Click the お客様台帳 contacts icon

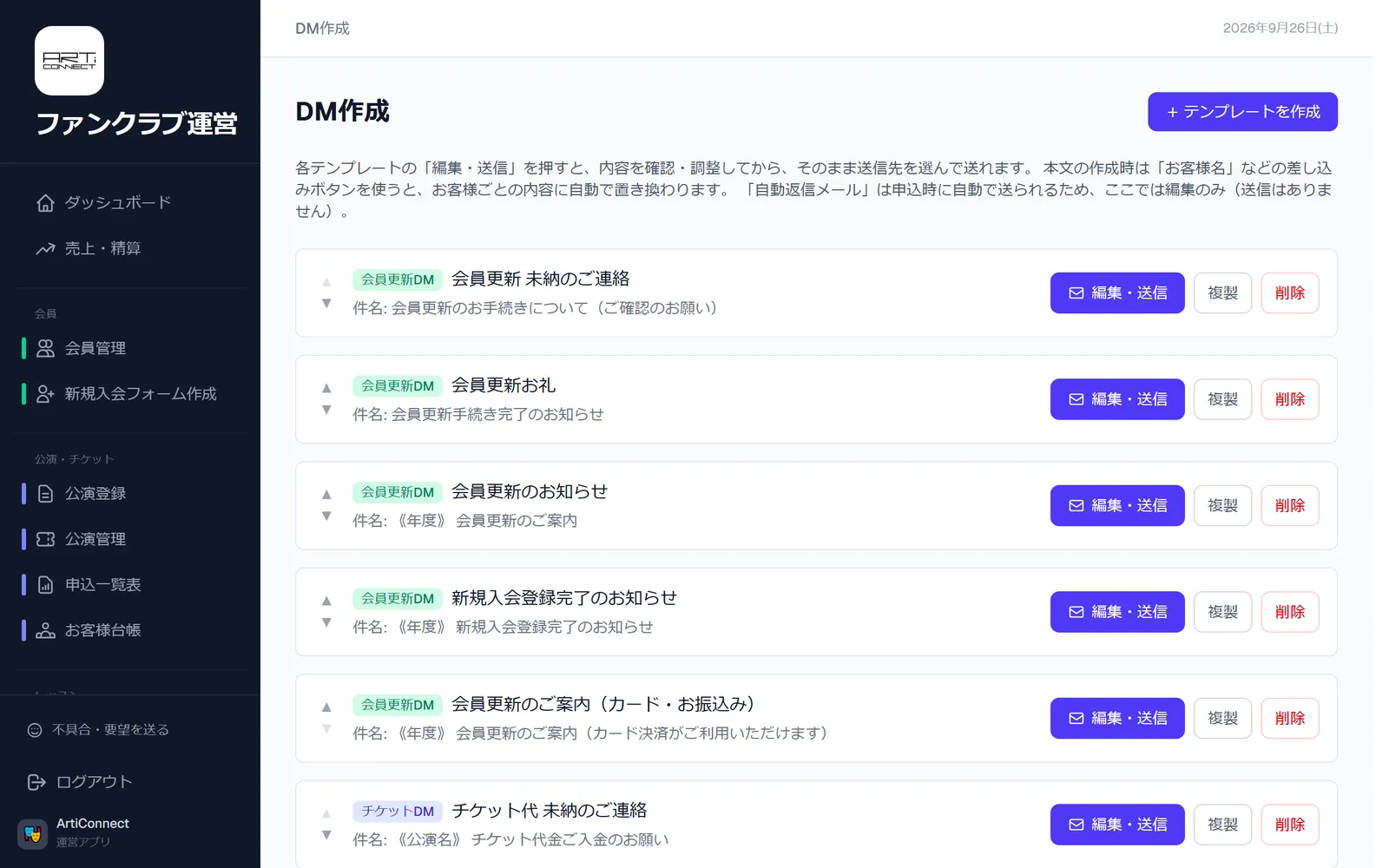click(45, 630)
